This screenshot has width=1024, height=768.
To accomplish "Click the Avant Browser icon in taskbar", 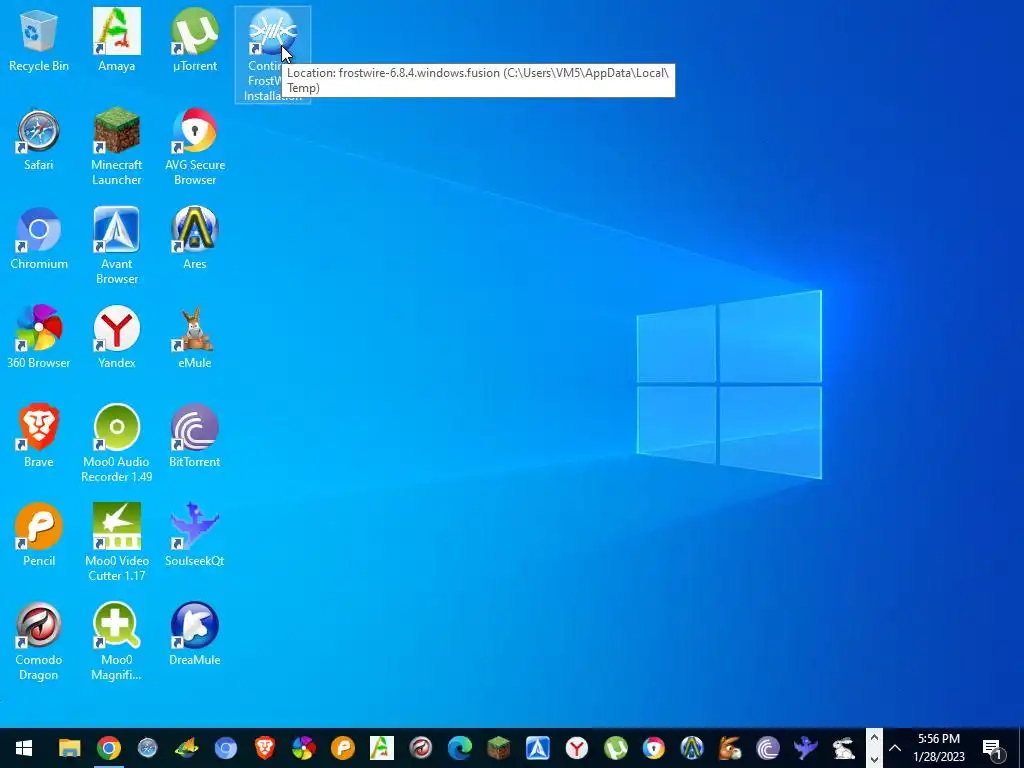I will click(x=537, y=748).
